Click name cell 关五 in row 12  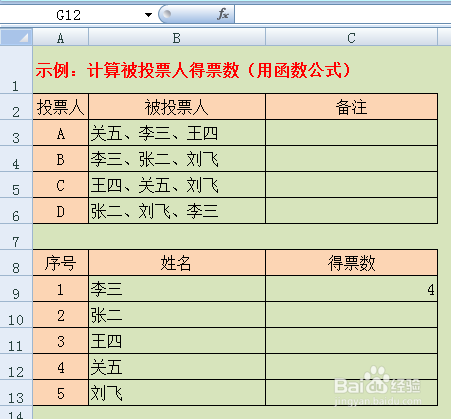pyautogui.click(x=177, y=367)
